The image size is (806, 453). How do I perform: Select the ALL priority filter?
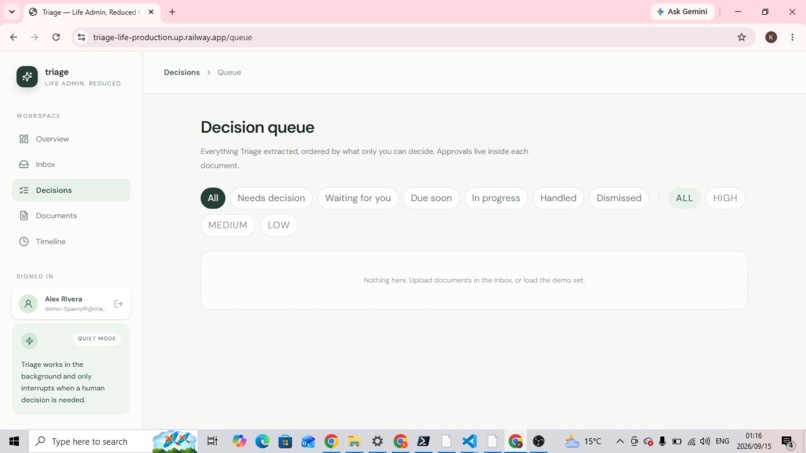point(684,198)
